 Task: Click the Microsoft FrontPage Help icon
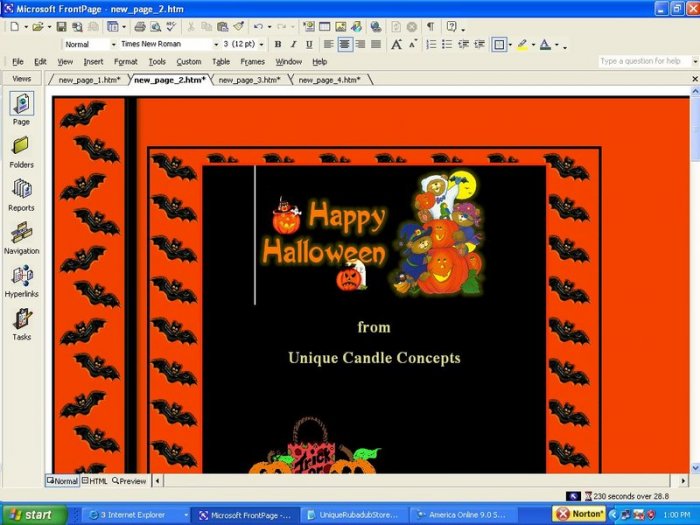[x=451, y=27]
